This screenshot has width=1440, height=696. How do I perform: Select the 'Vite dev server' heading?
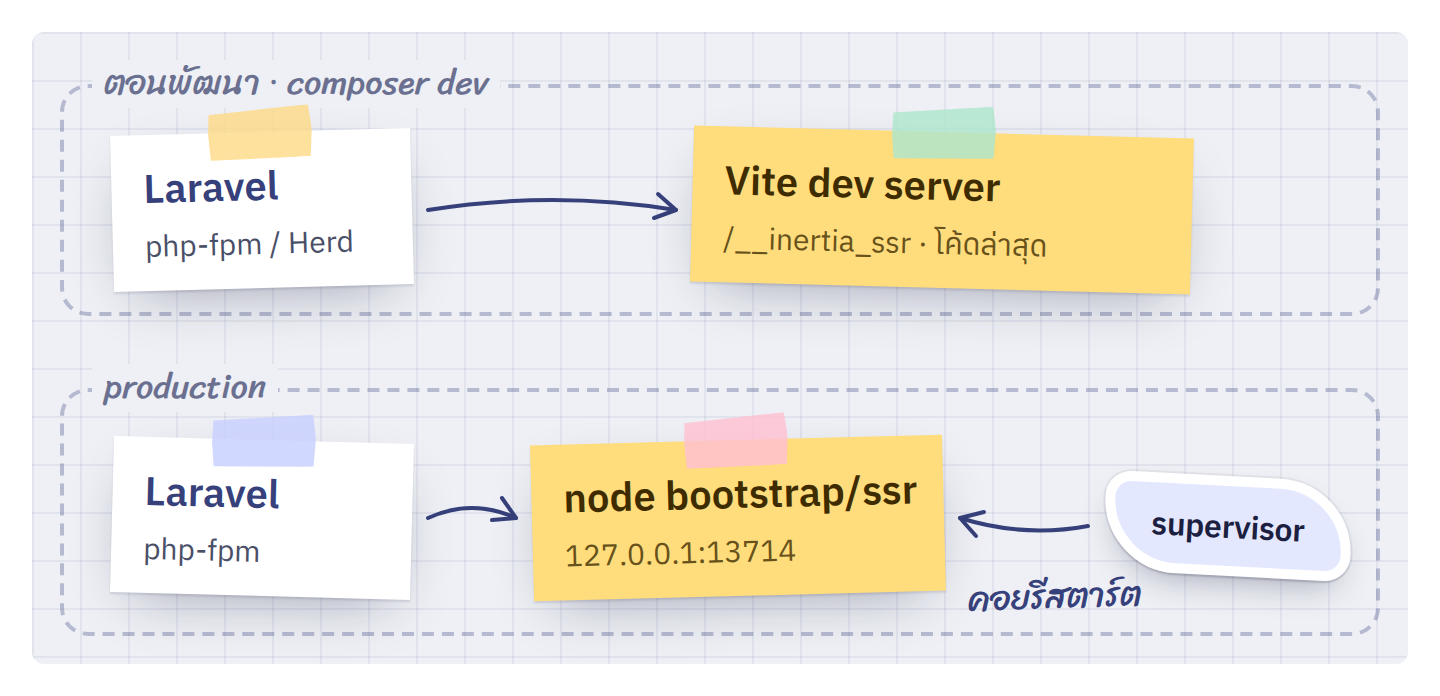click(x=862, y=185)
